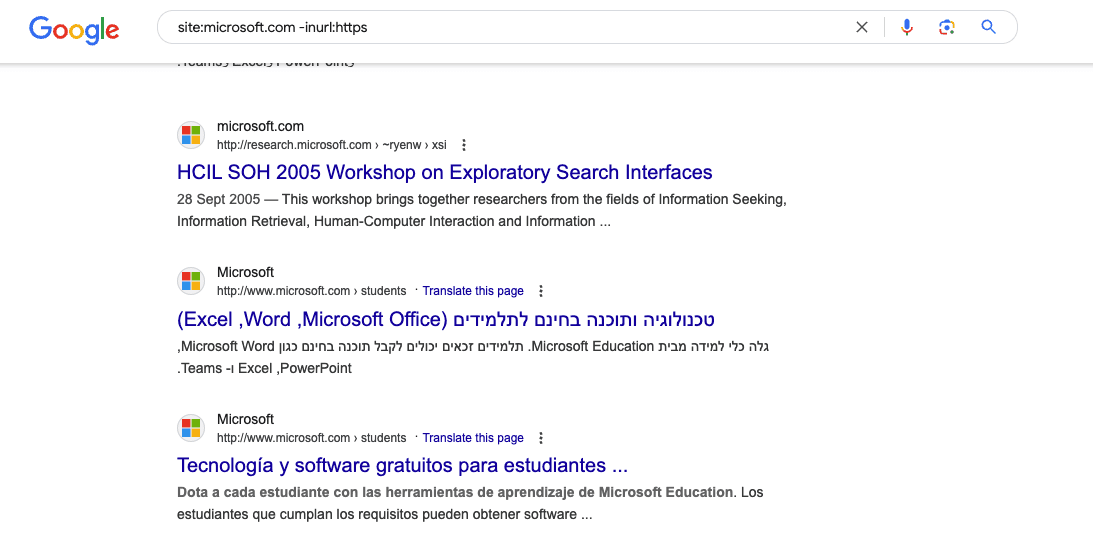
Task: Open the three-dot menu for the Spanish result
Action: 541,438
